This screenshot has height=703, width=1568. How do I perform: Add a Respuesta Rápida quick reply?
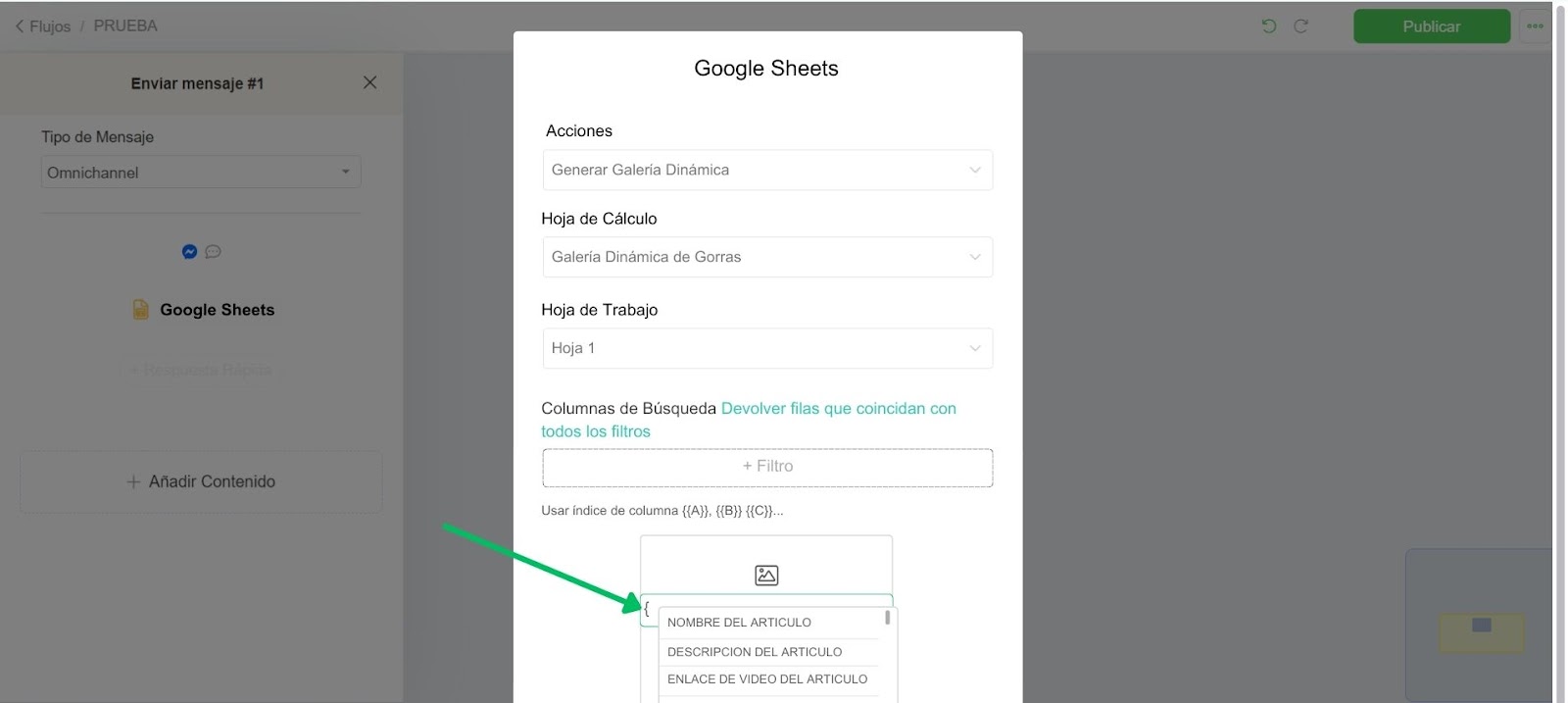click(x=201, y=370)
